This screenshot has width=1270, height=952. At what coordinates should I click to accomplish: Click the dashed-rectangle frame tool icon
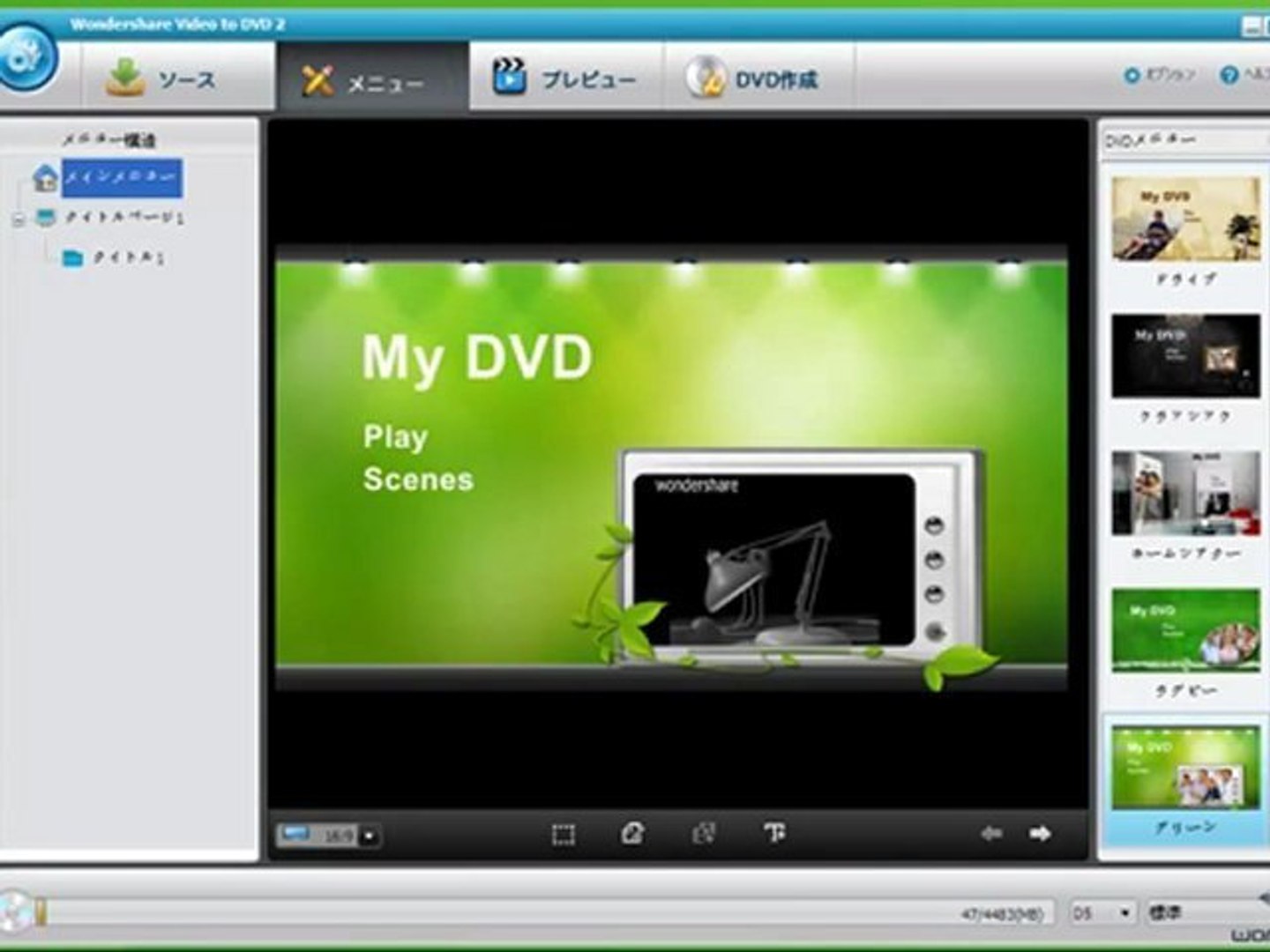click(564, 834)
